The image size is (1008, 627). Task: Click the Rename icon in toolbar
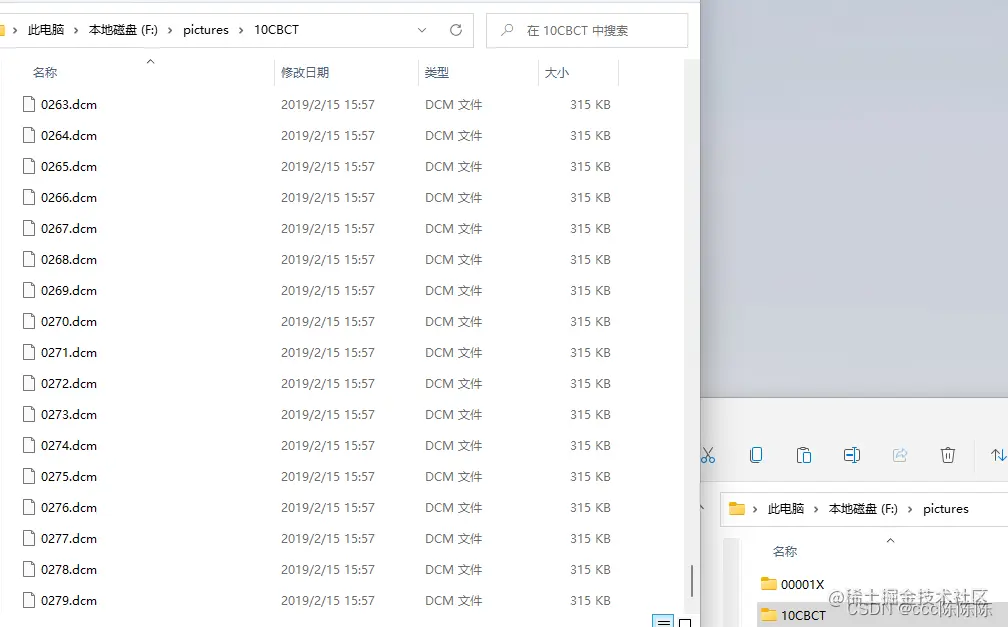click(x=852, y=455)
